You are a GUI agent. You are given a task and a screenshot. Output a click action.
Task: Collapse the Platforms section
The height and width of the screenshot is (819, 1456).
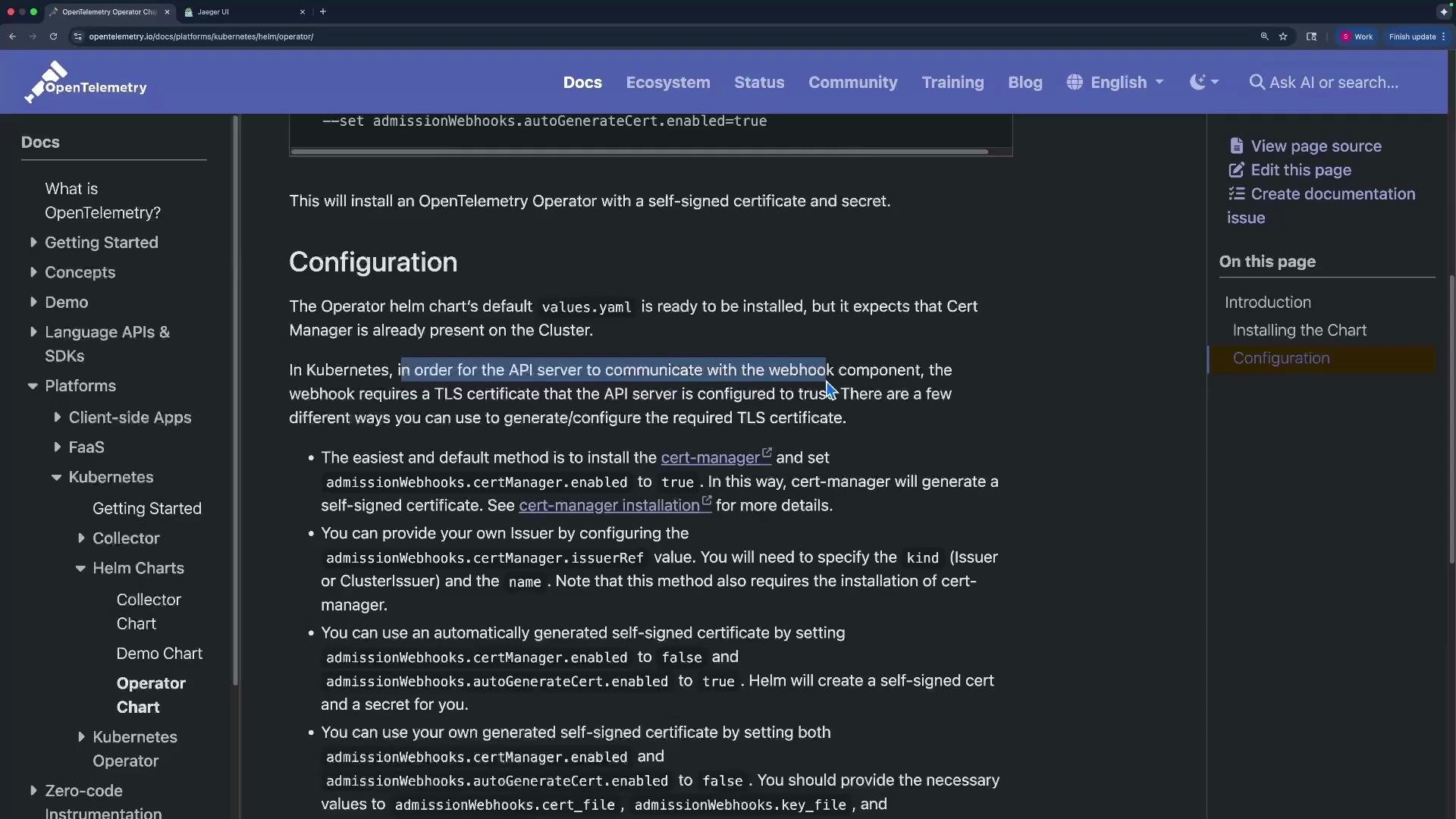(33, 386)
